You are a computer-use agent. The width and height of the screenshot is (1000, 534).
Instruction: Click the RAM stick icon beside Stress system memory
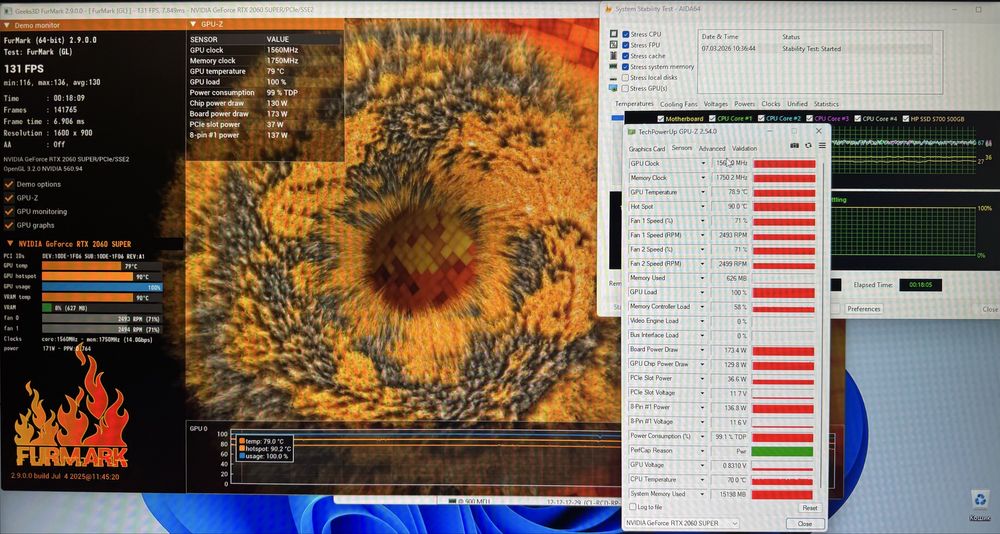pyautogui.click(x=614, y=66)
